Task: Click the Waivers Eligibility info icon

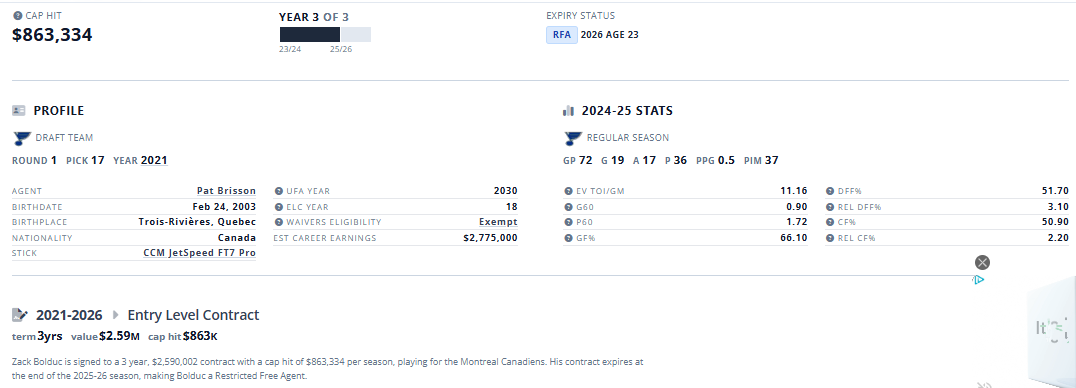Action: coord(279,222)
